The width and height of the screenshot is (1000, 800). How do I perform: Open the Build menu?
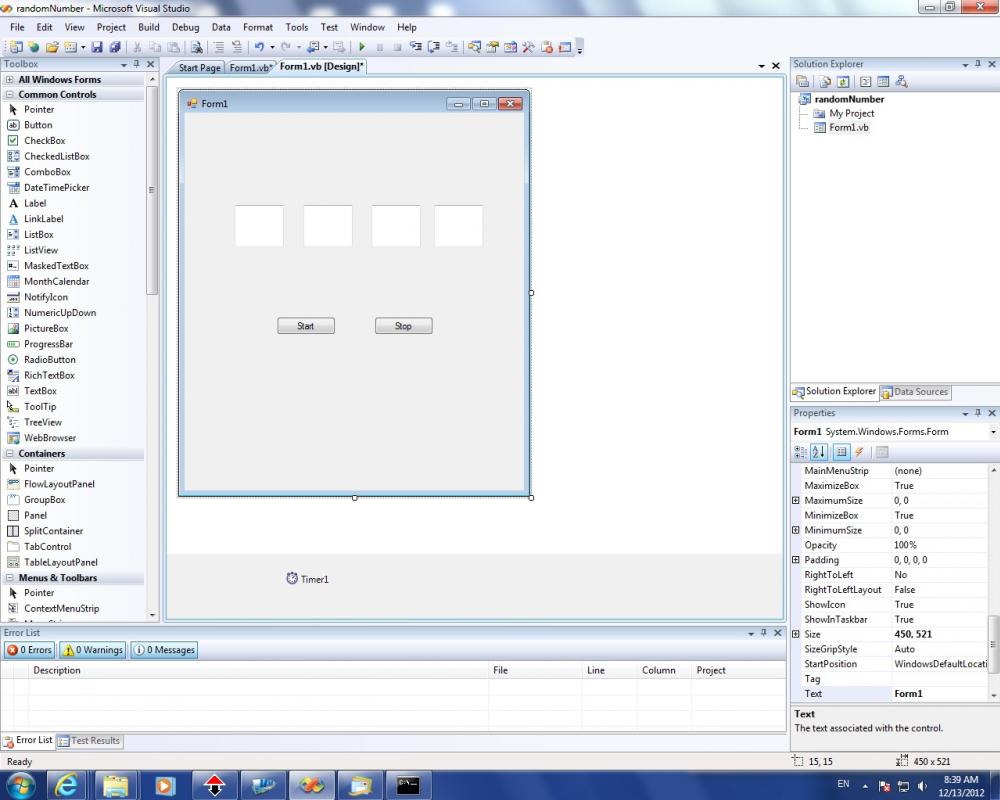tap(149, 27)
